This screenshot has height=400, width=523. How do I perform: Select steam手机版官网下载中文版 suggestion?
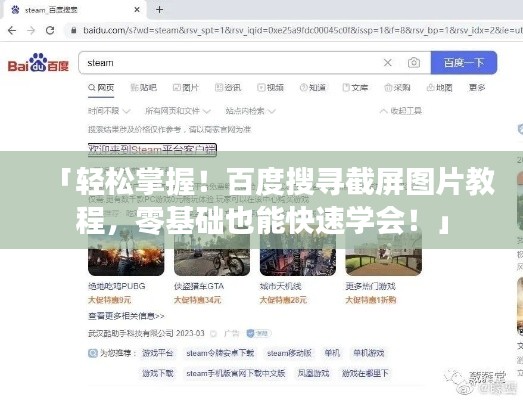(235, 373)
